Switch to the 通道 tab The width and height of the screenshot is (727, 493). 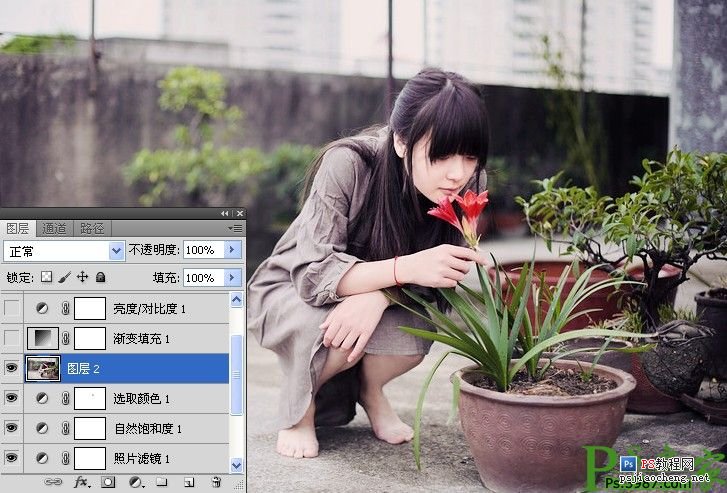(54, 228)
